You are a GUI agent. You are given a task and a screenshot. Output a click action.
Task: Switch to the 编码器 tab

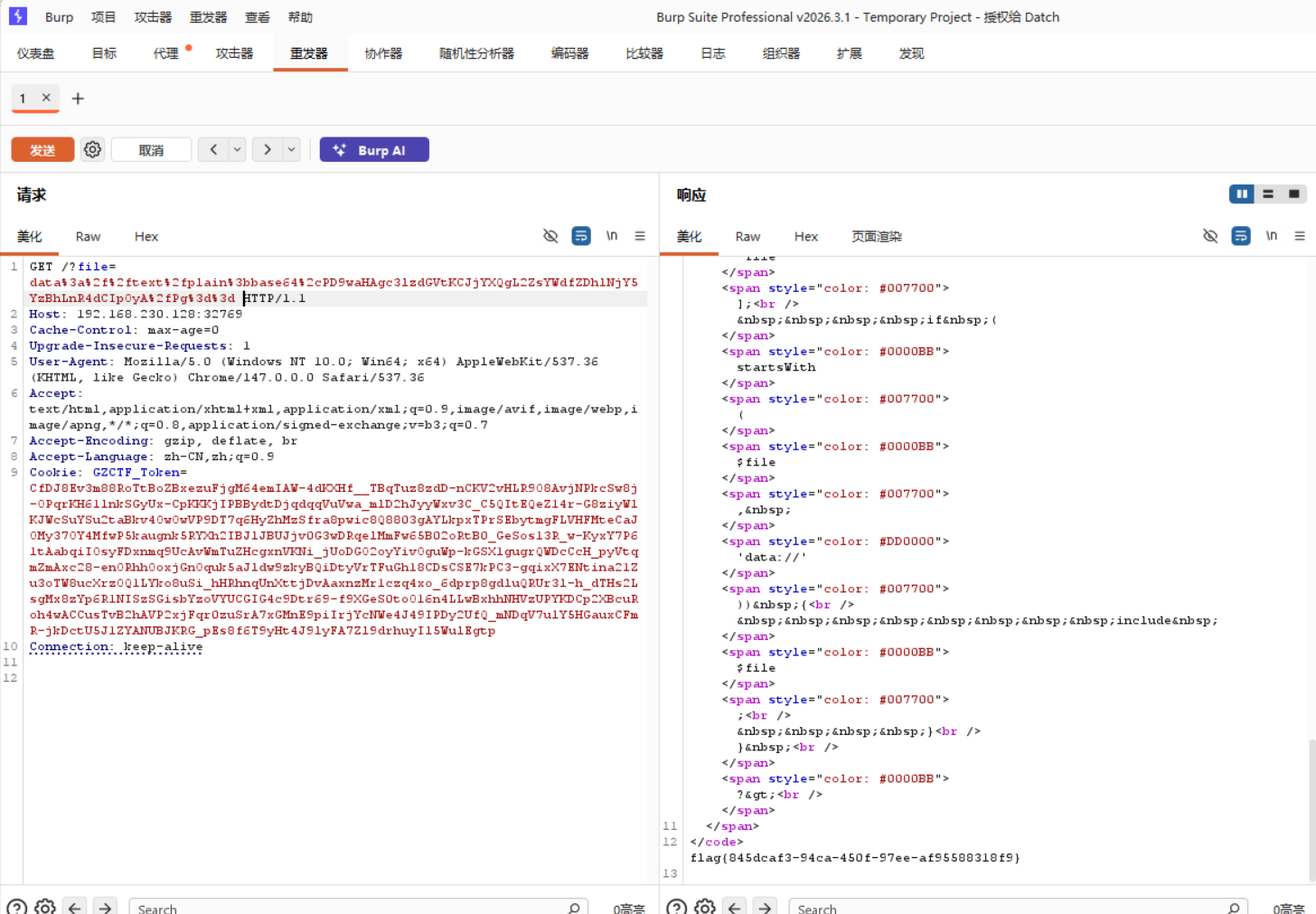click(569, 53)
